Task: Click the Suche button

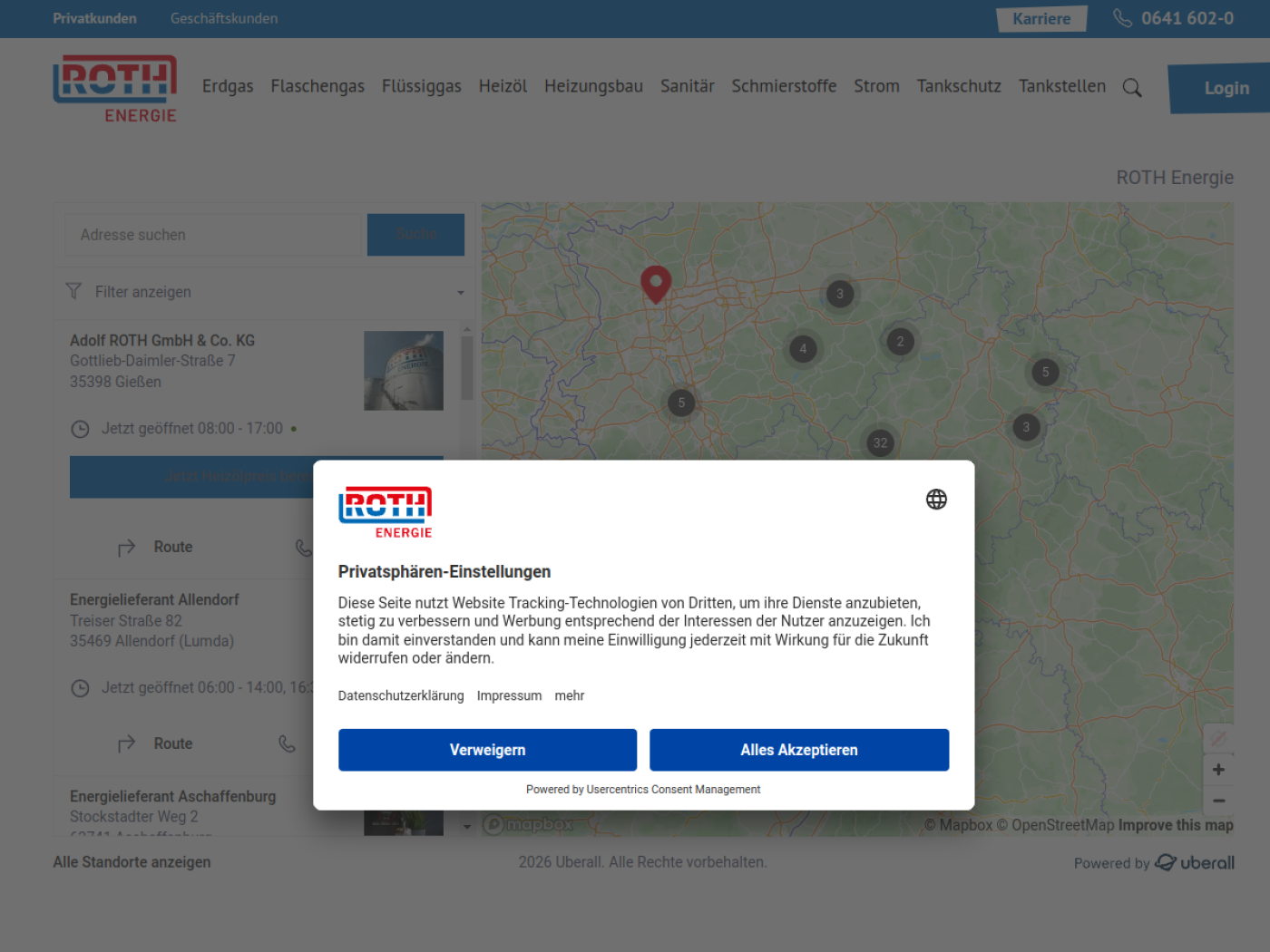Action: 415,235
